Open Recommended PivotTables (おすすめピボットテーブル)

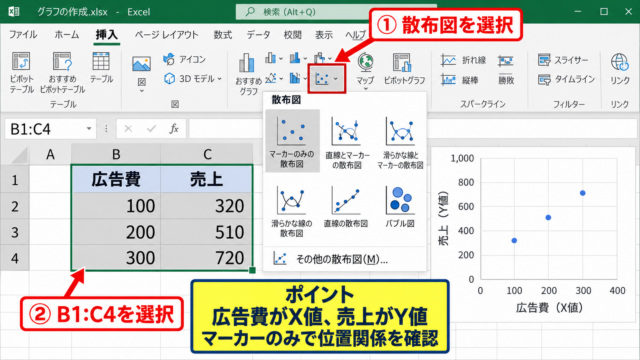point(62,73)
